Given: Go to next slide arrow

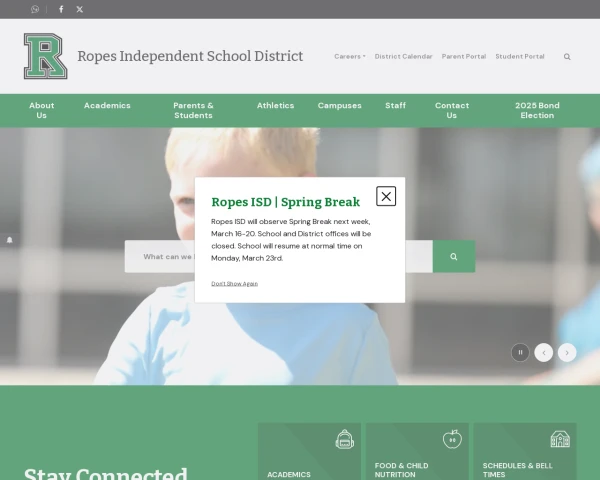Looking at the screenshot, I should pos(567,353).
